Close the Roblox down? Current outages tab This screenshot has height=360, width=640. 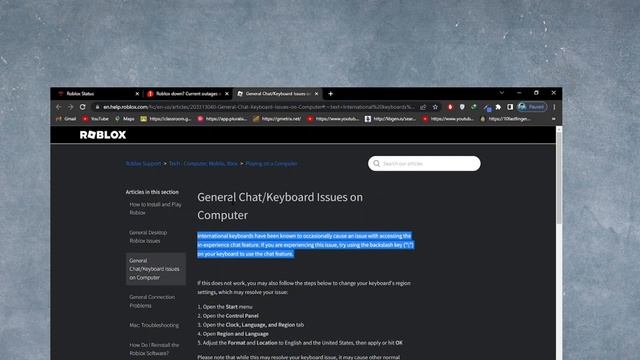click(227, 94)
